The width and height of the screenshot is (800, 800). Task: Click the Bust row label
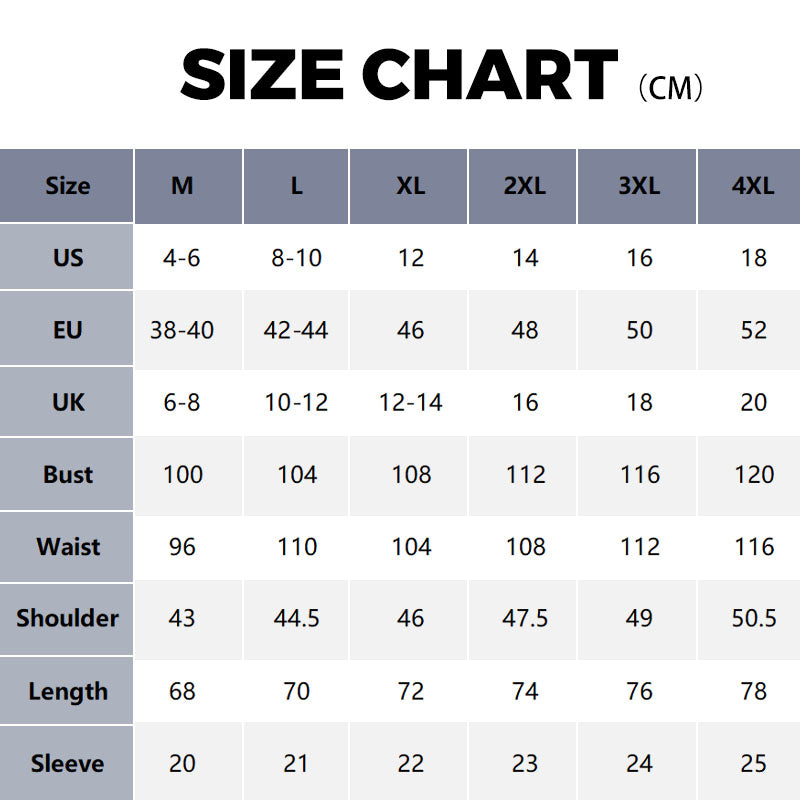(x=67, y=474)
